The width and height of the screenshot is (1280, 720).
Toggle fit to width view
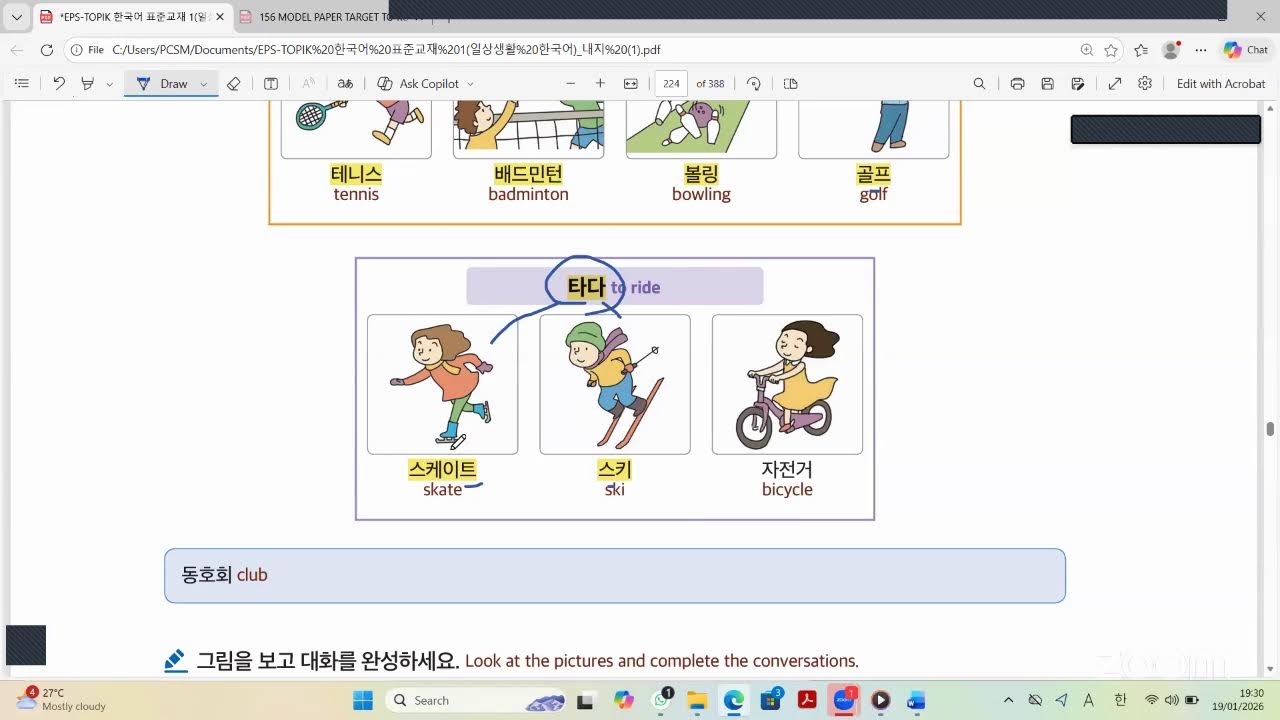(631, 84)
